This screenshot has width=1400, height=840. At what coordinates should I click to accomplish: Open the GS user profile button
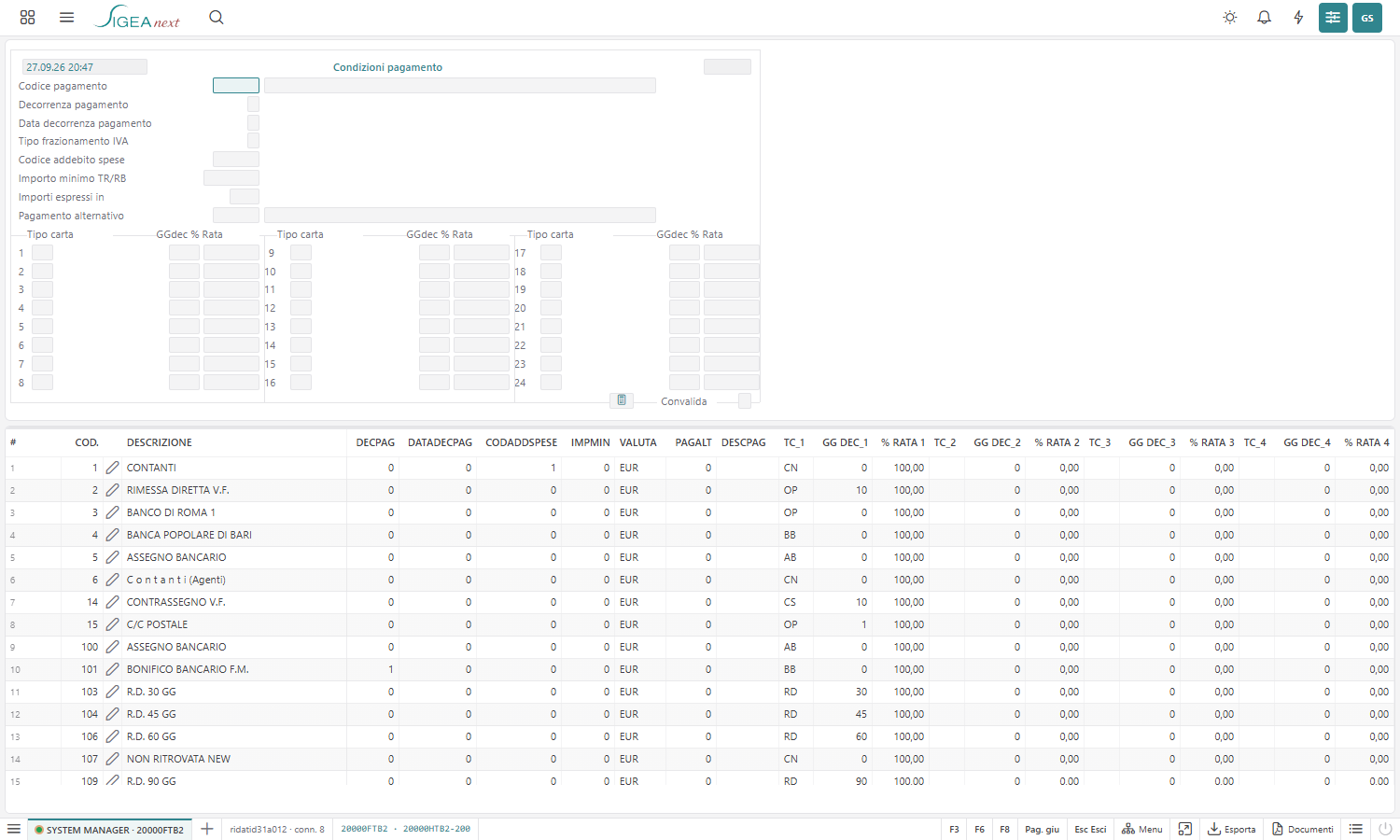1367,18
